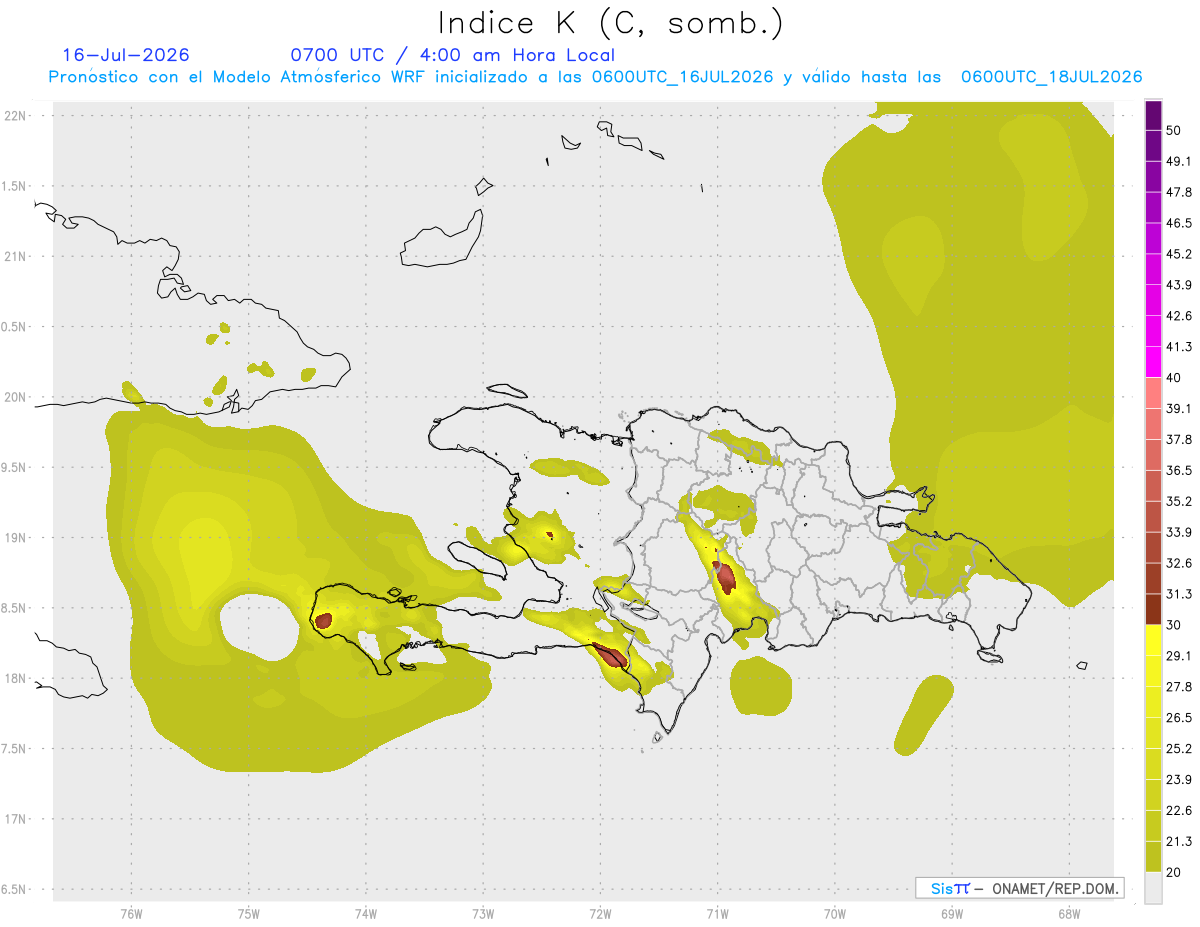
Task: Select the bright yellow swatch between 29.1 and 30
Action: coord(1153,639)
